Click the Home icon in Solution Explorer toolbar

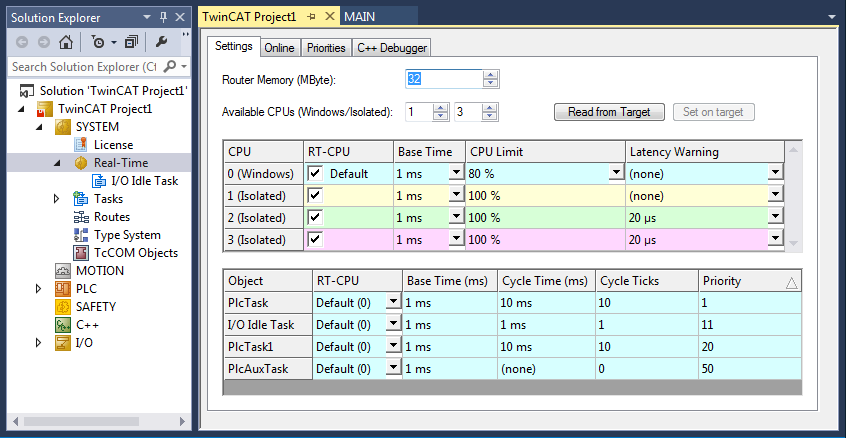coord(65,42)
